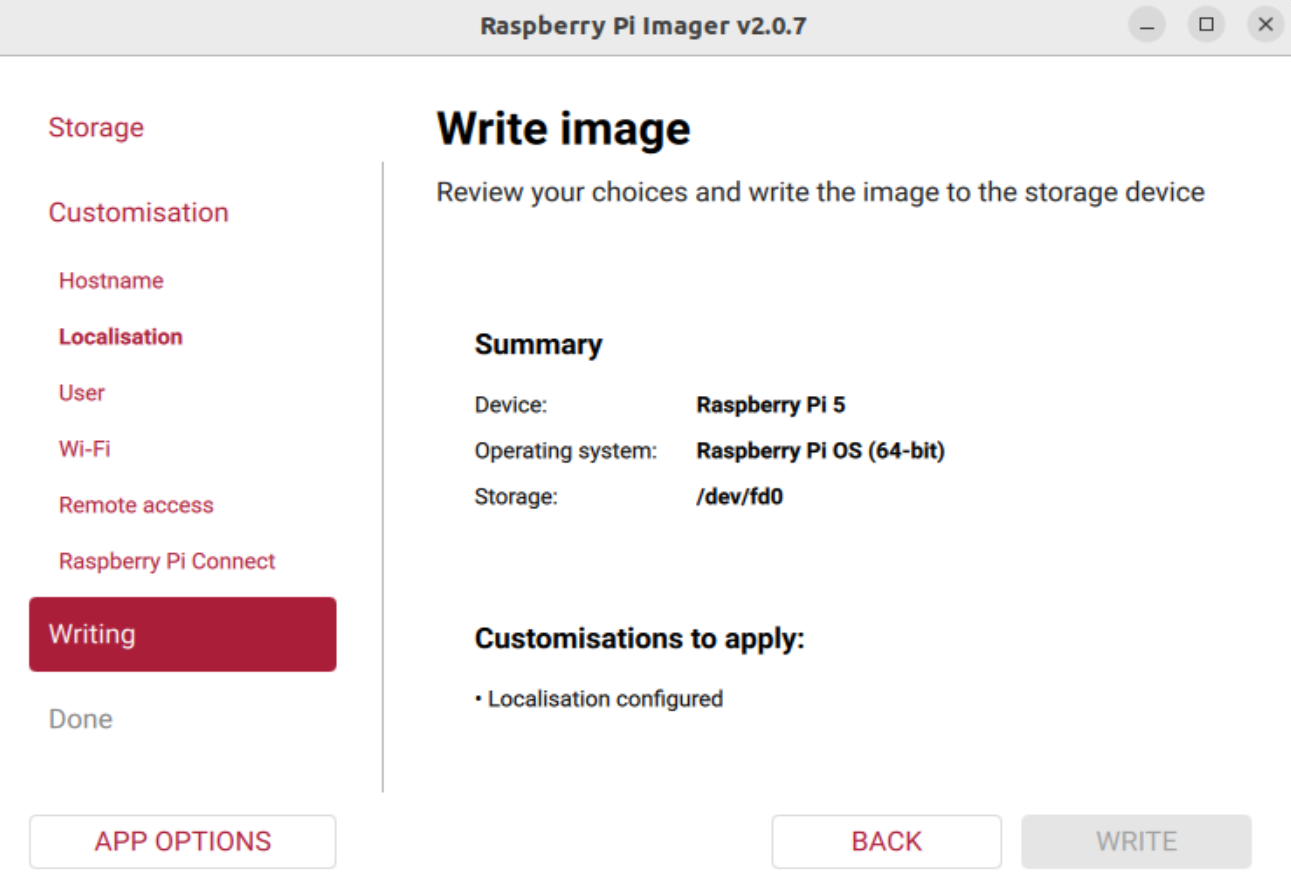The image size is (1291, 893).
Task: Select the Done step in sidebar
Action: pos(81,719)
